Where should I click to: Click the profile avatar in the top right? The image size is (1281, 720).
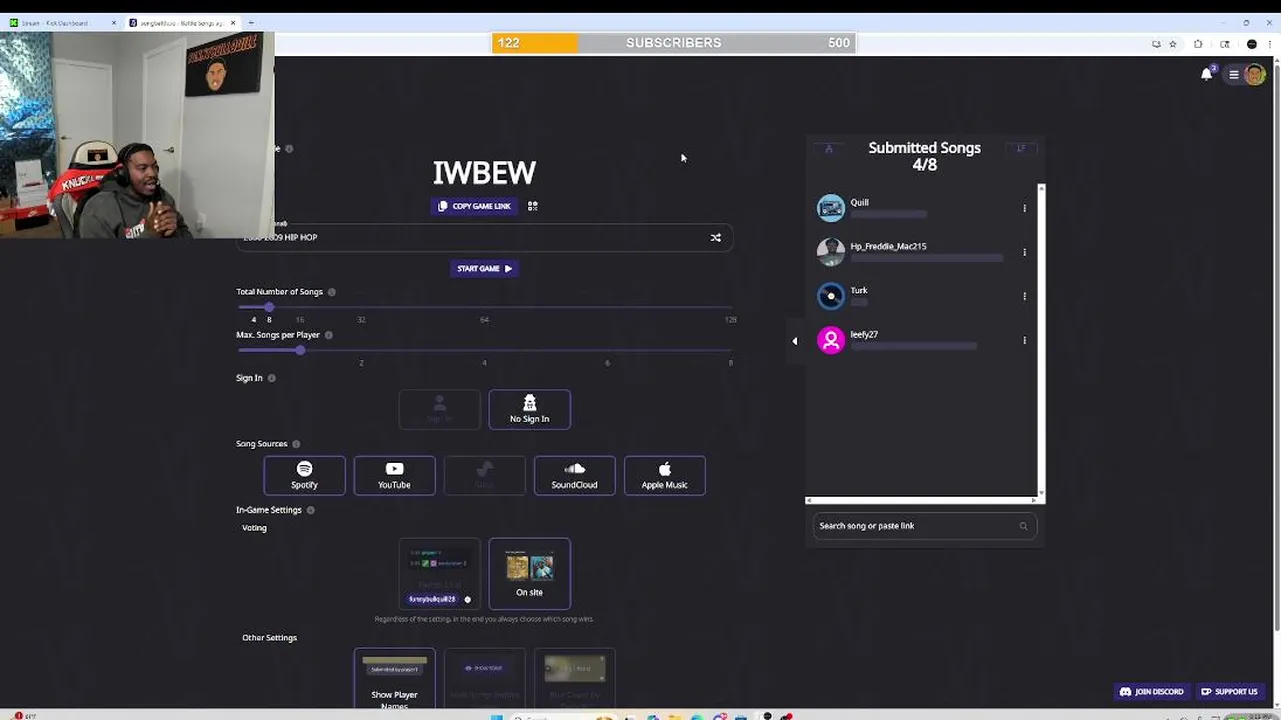(x=1255, y=75)
